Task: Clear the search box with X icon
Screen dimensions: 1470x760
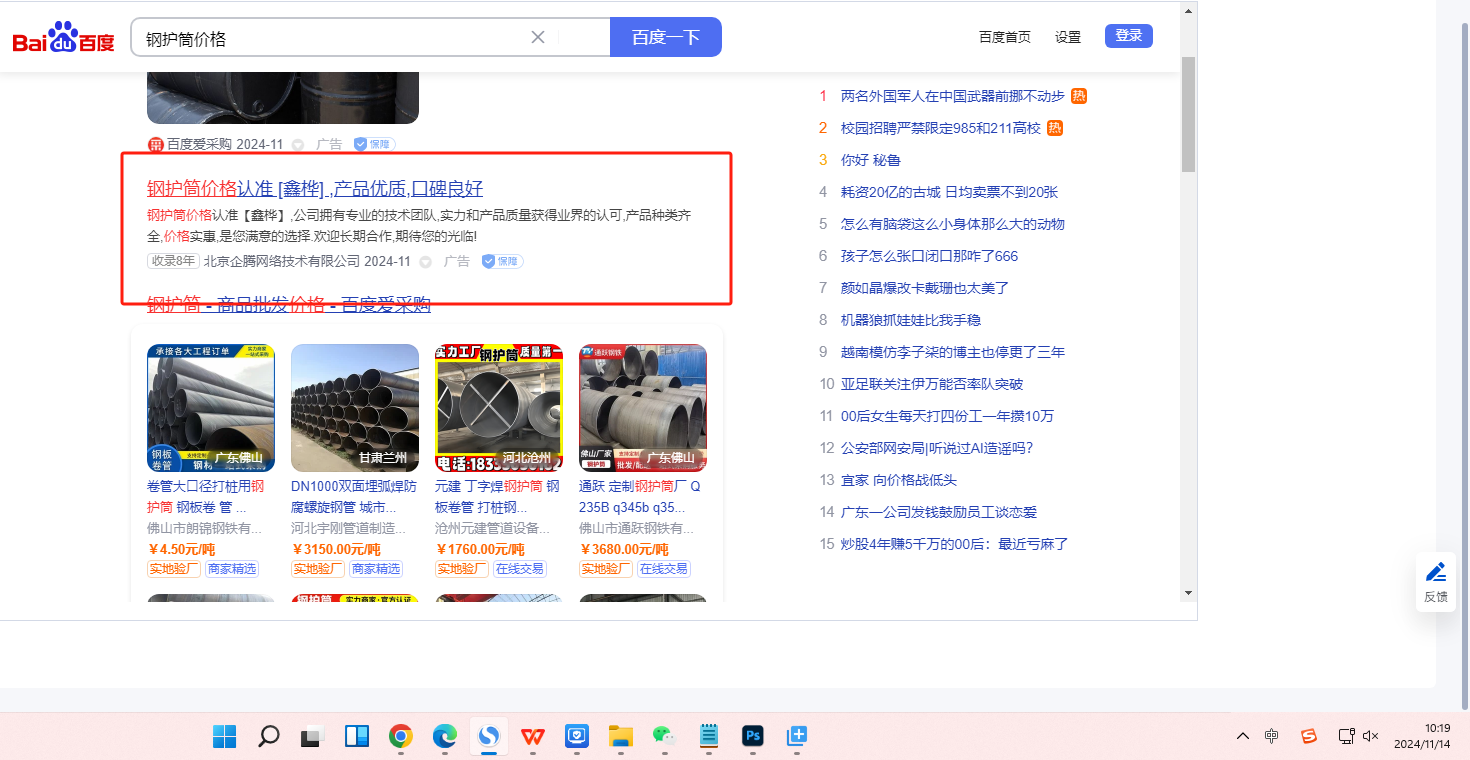Action: [x=537, y=37]
